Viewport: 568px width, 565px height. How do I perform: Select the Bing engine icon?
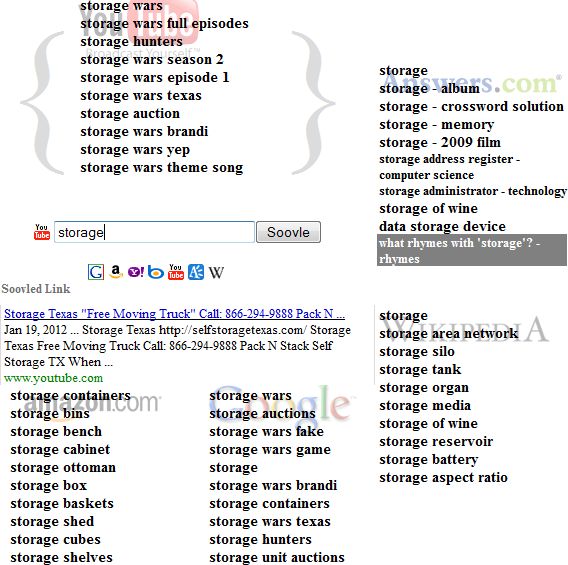pyautogui.click(x=156, y=272)
